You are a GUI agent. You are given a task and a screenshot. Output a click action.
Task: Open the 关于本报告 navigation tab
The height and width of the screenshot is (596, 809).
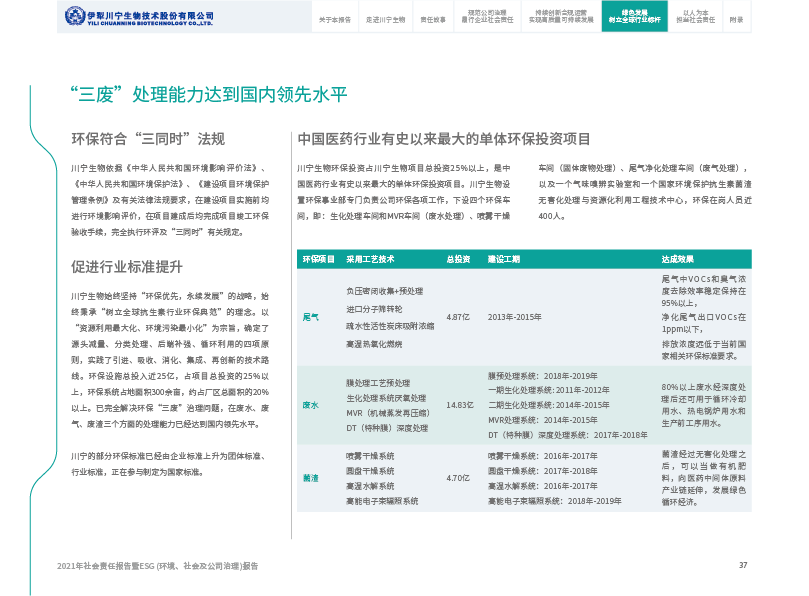335,19
